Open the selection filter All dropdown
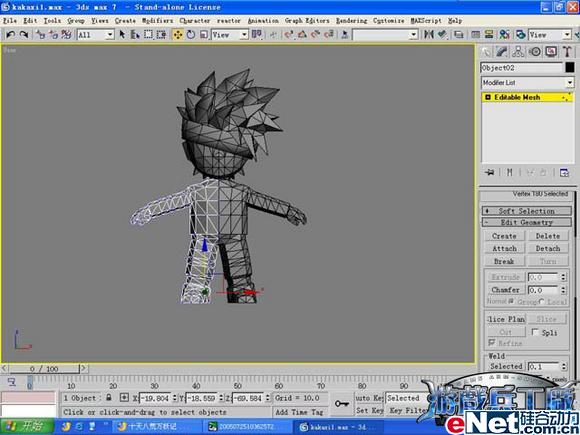 pos(109,35)
